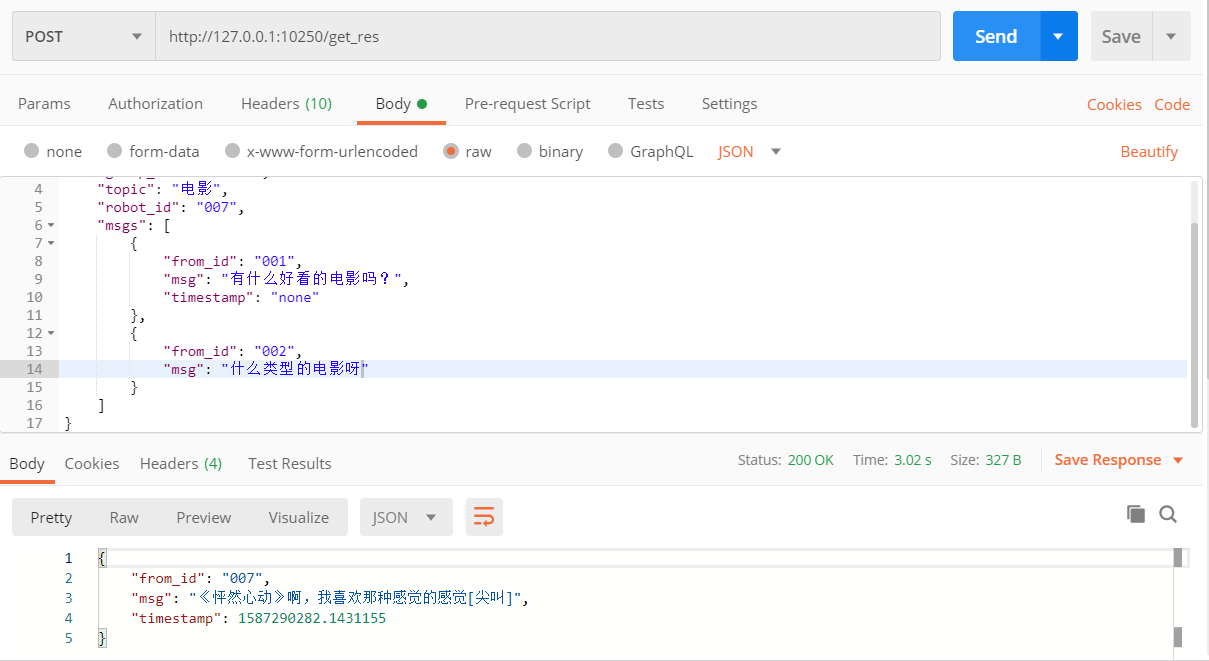Screen dimensions: 1209x661
Task: Click the "robot_id": "007" line
Action: [x=171, y=207]
